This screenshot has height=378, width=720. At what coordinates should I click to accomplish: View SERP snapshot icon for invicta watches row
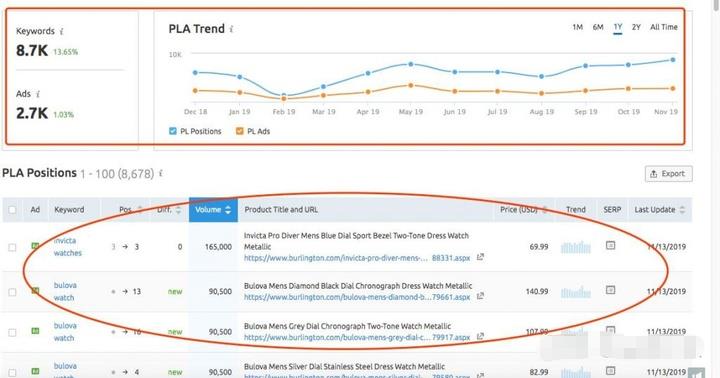pos(610,246)
